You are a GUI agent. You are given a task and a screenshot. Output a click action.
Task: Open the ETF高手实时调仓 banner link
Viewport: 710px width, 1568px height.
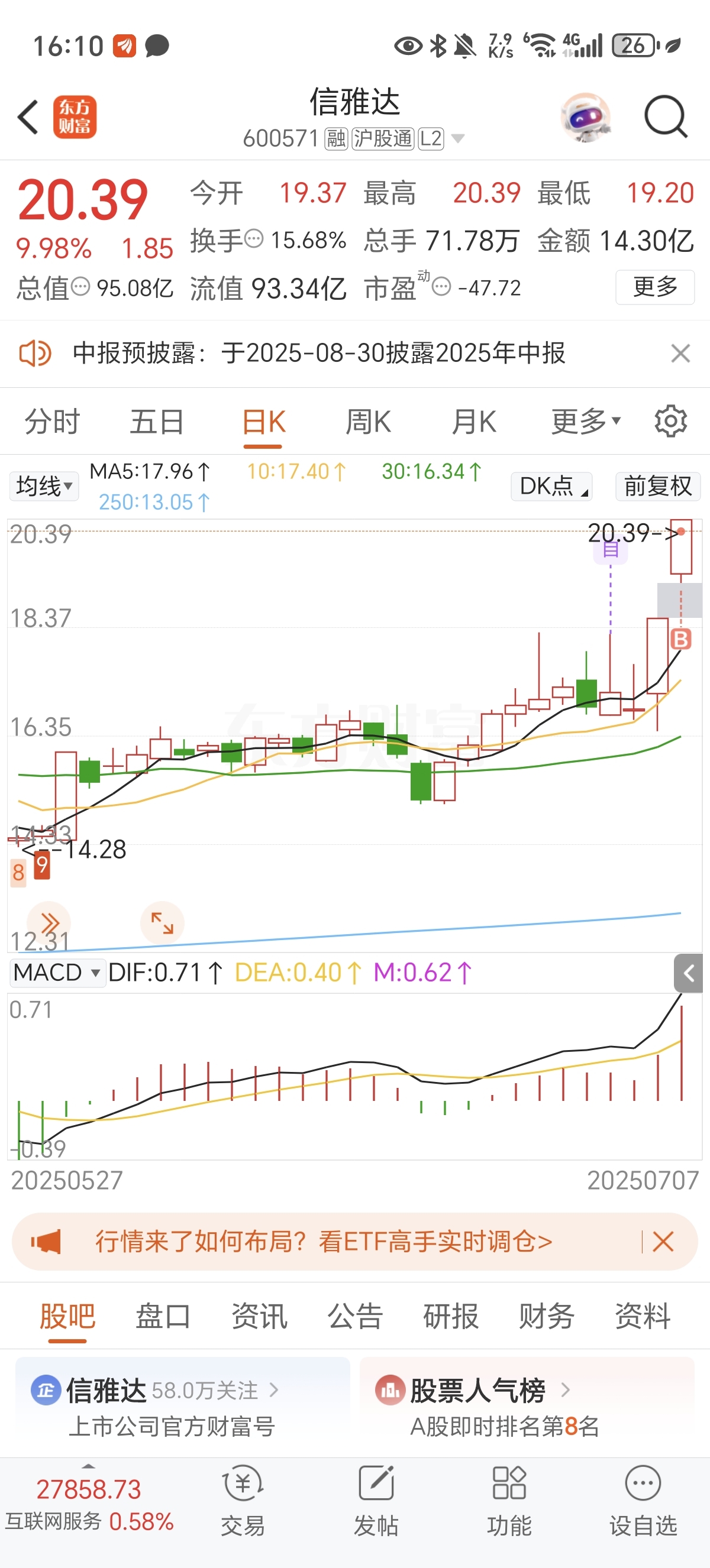324,1241
